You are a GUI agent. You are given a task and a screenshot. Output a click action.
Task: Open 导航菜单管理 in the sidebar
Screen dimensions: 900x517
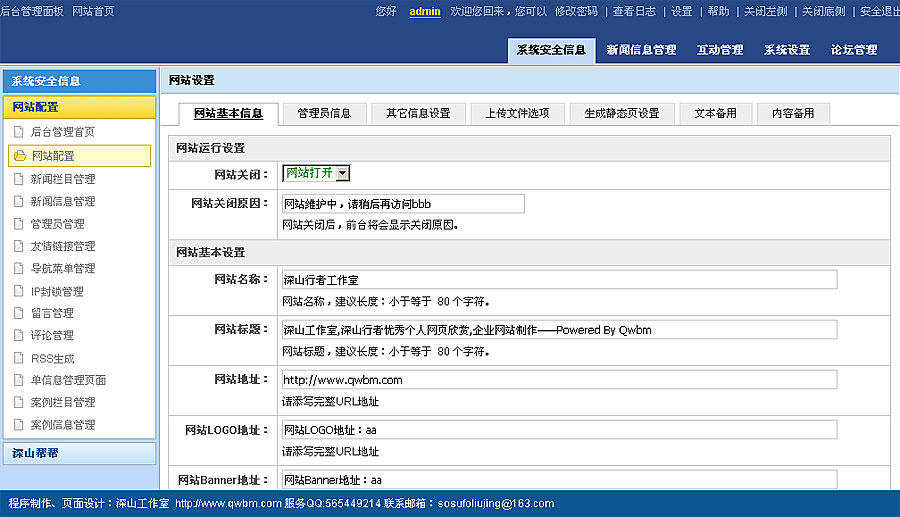point(63,268)
